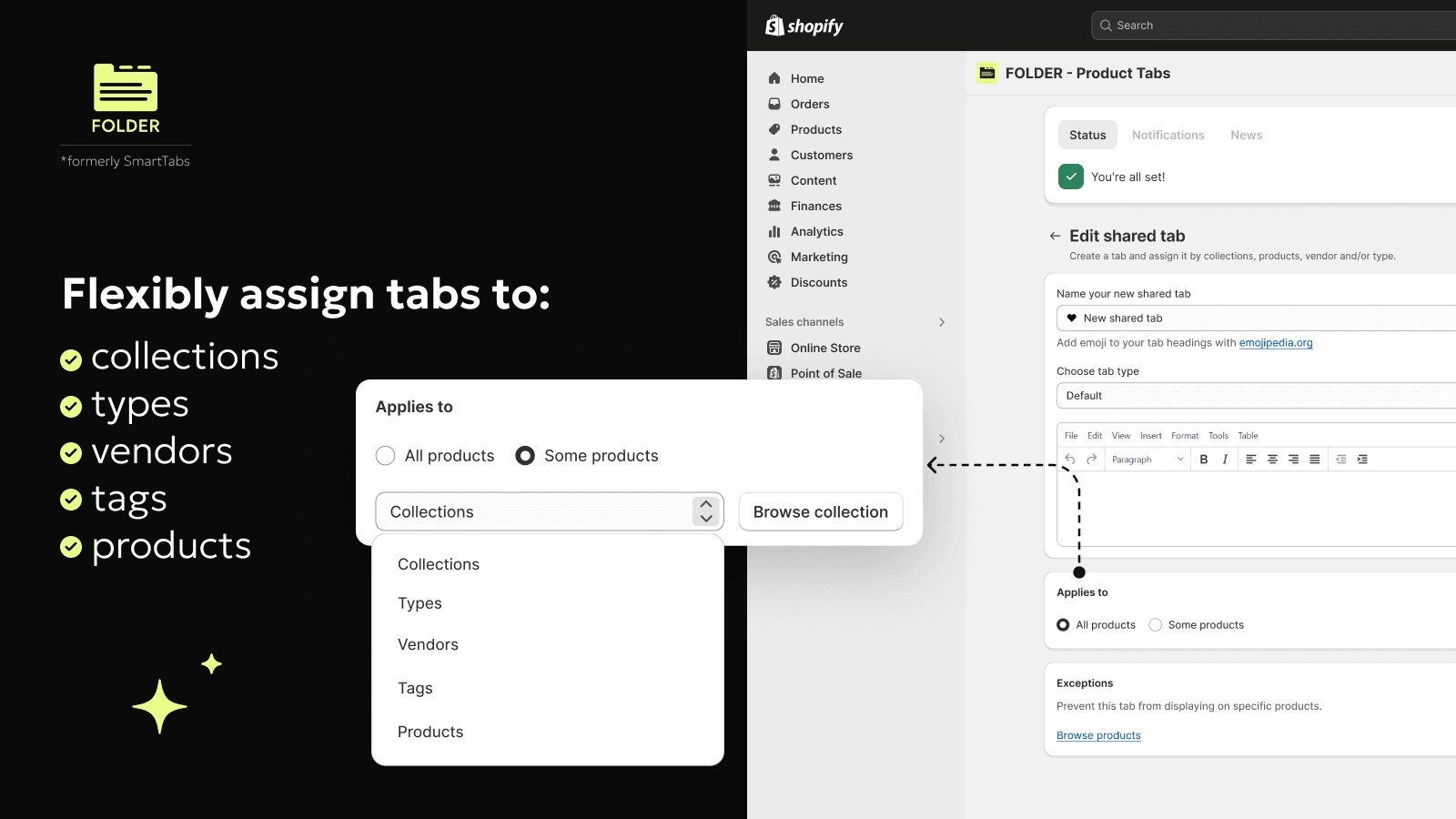The image size is (1456, 819).
Task: Click the Analytics bar chart icon
Action: pos(774,231)
